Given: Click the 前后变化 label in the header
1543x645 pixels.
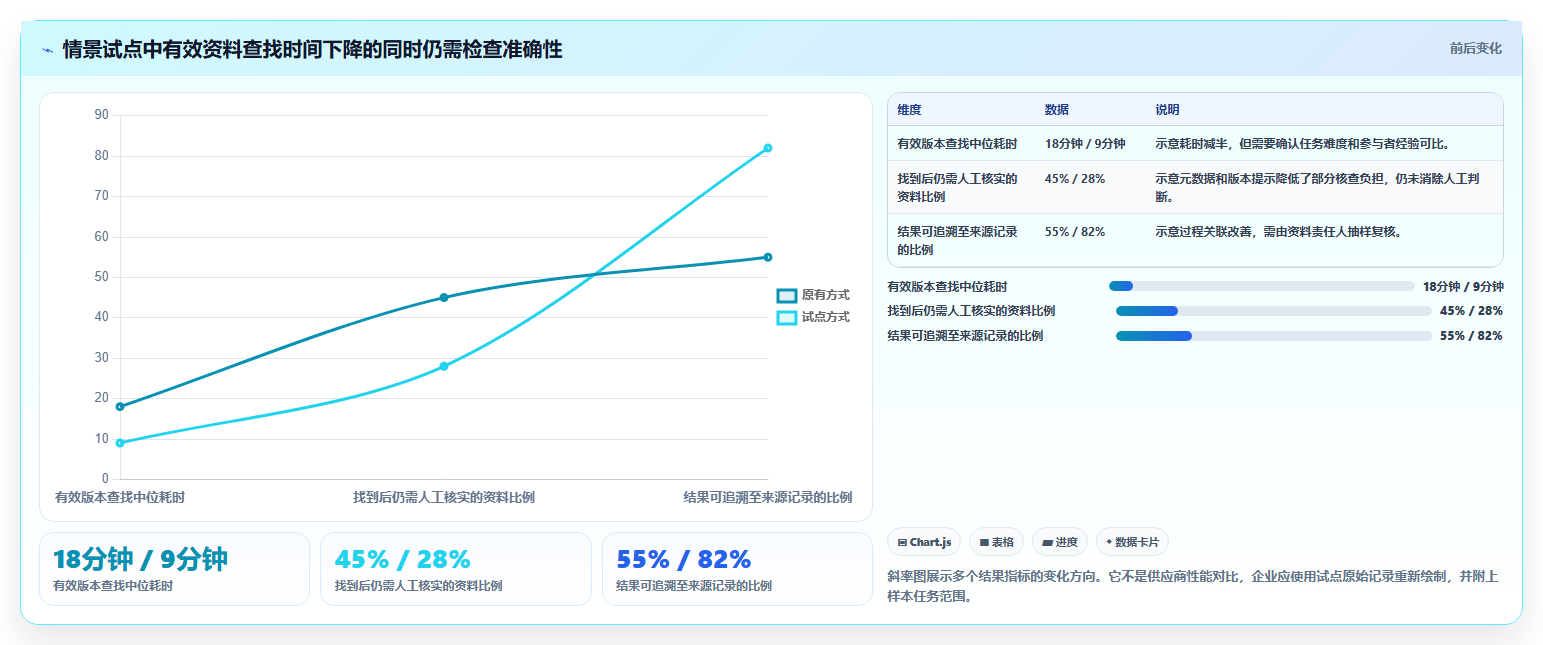Looking at the screenshot, I should 1476,48.
